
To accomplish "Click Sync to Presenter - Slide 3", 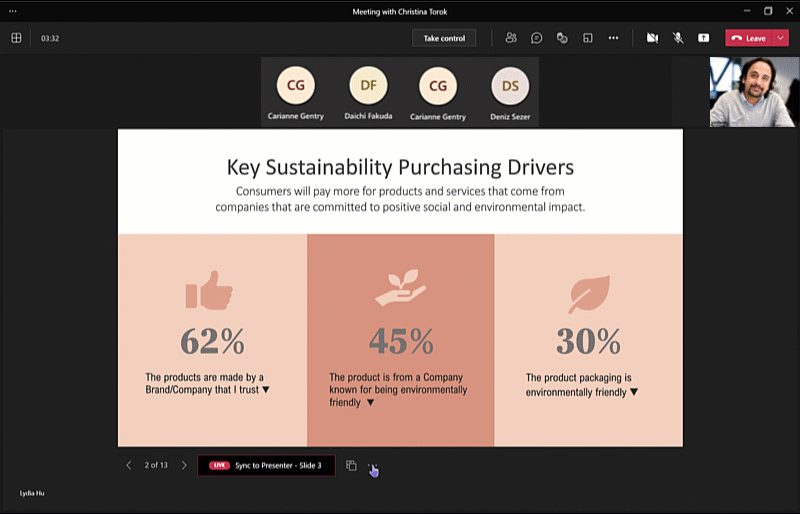I will [x=265, y=465].
